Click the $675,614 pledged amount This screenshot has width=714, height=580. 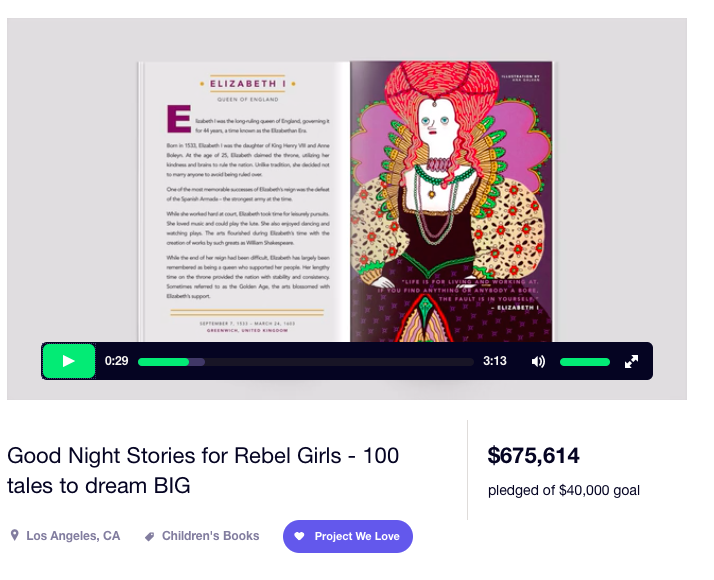point(533,456)
